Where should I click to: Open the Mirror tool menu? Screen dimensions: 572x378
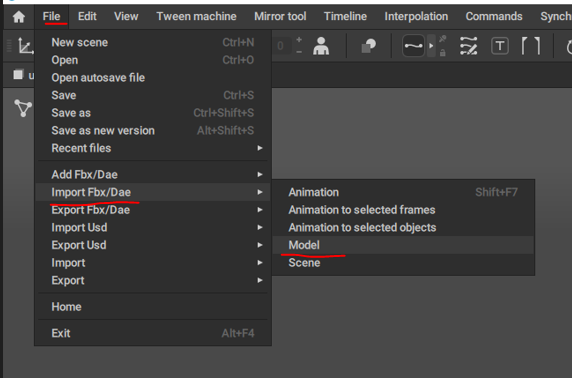coord(280,16)
